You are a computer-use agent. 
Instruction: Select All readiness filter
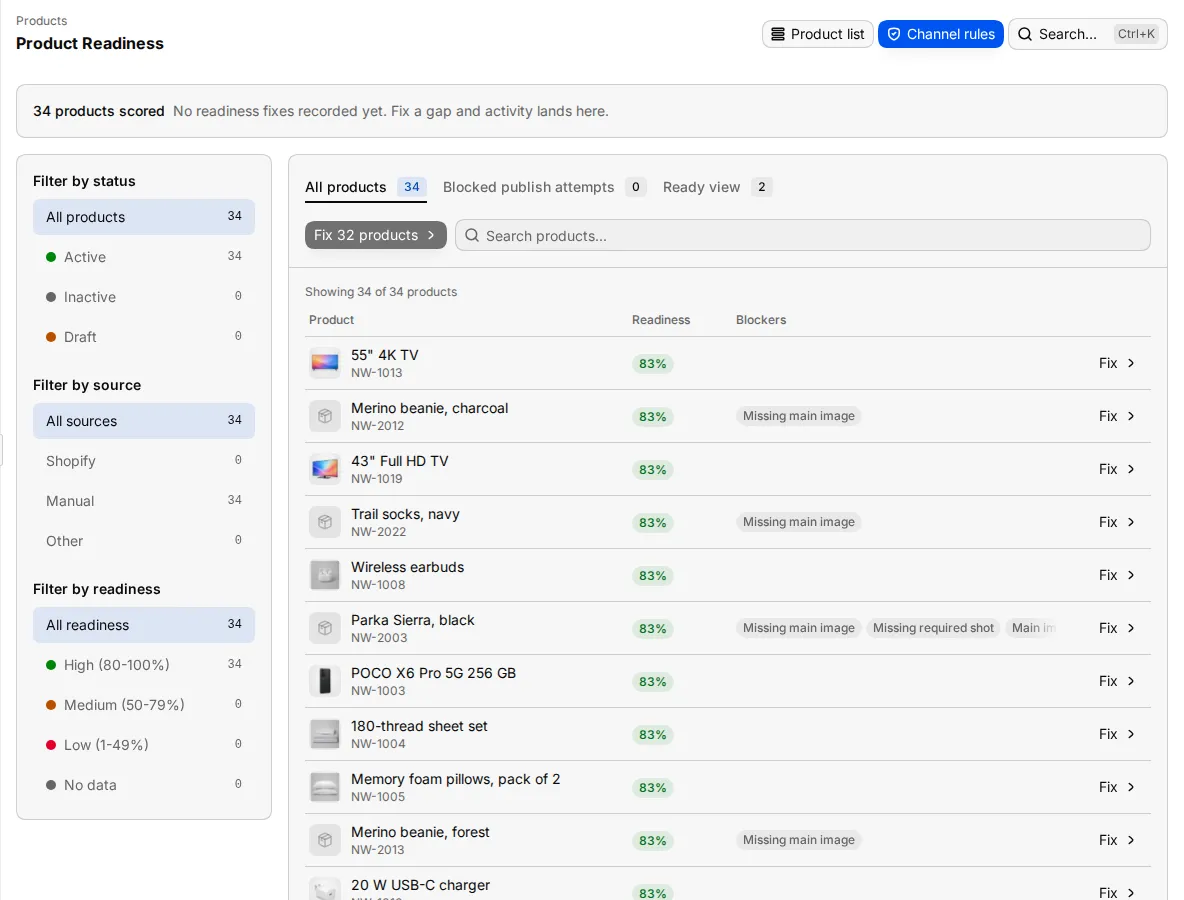click(143, 624)
